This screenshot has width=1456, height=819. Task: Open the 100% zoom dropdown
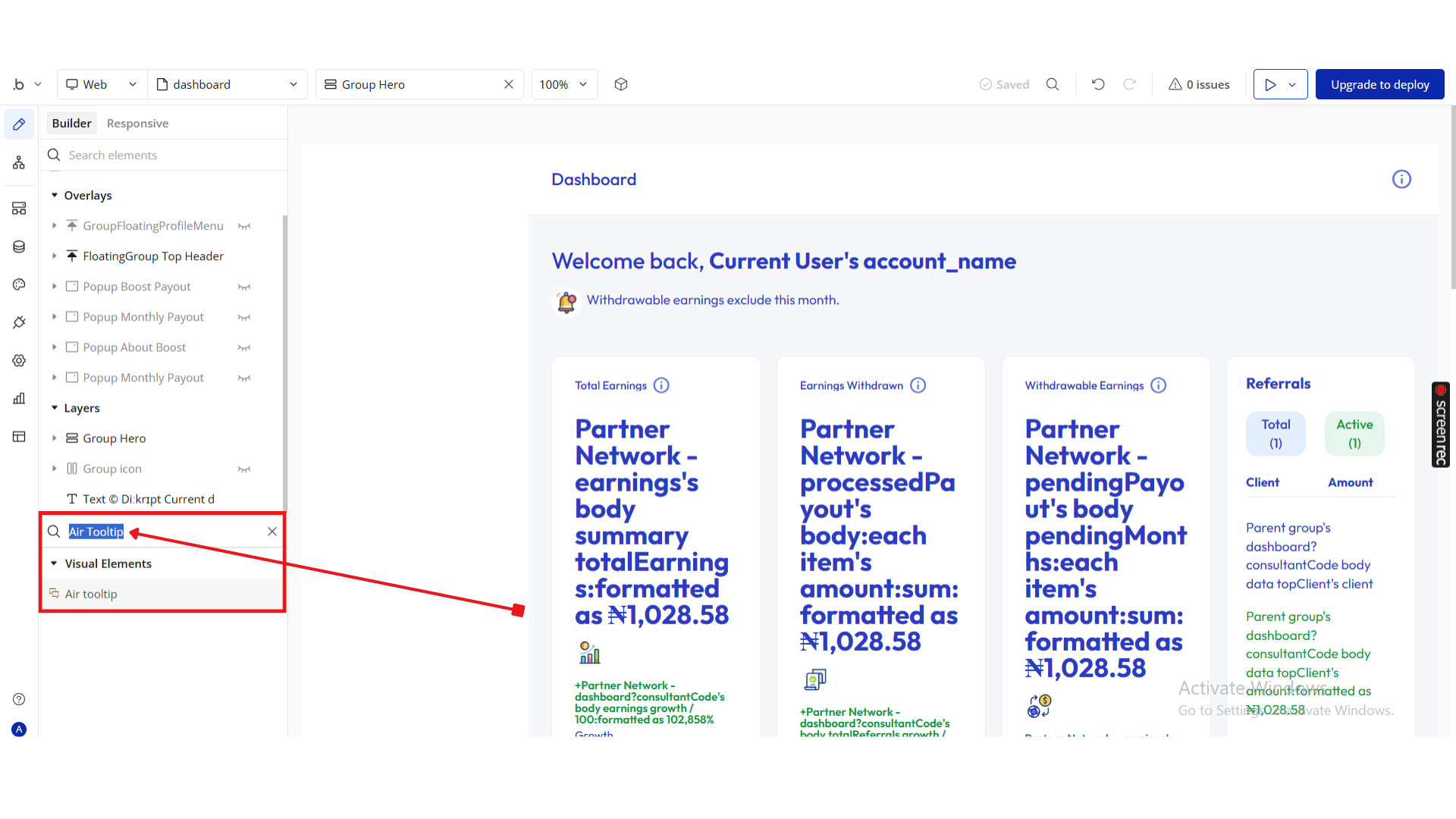(563, 84)
